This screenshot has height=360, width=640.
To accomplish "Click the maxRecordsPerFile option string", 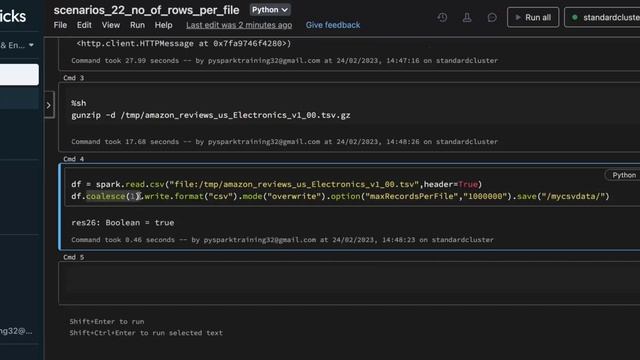I will tap(411, 196).
